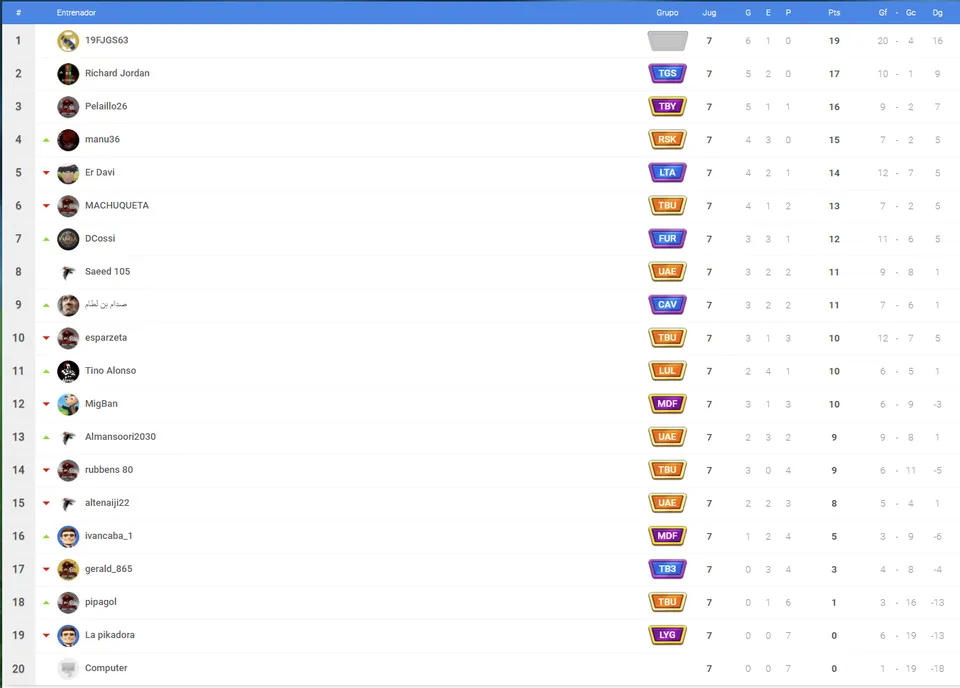
Task: Open Richard Jordan's avatar picture
Action: tap(68, 74)
